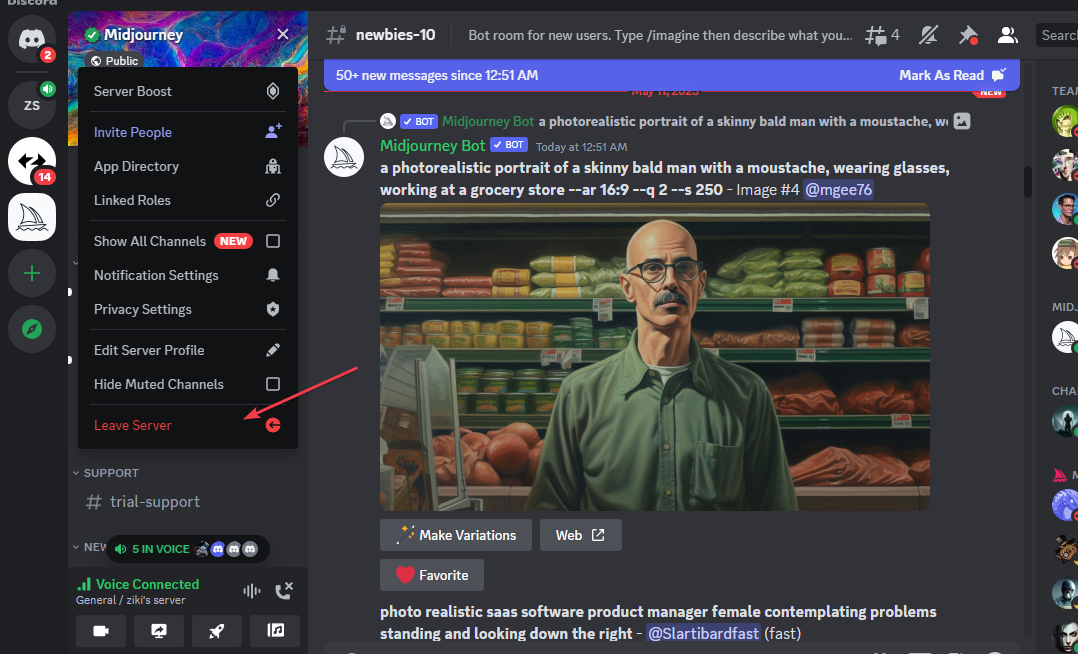Click the Make Variations button

click(455, 535)
